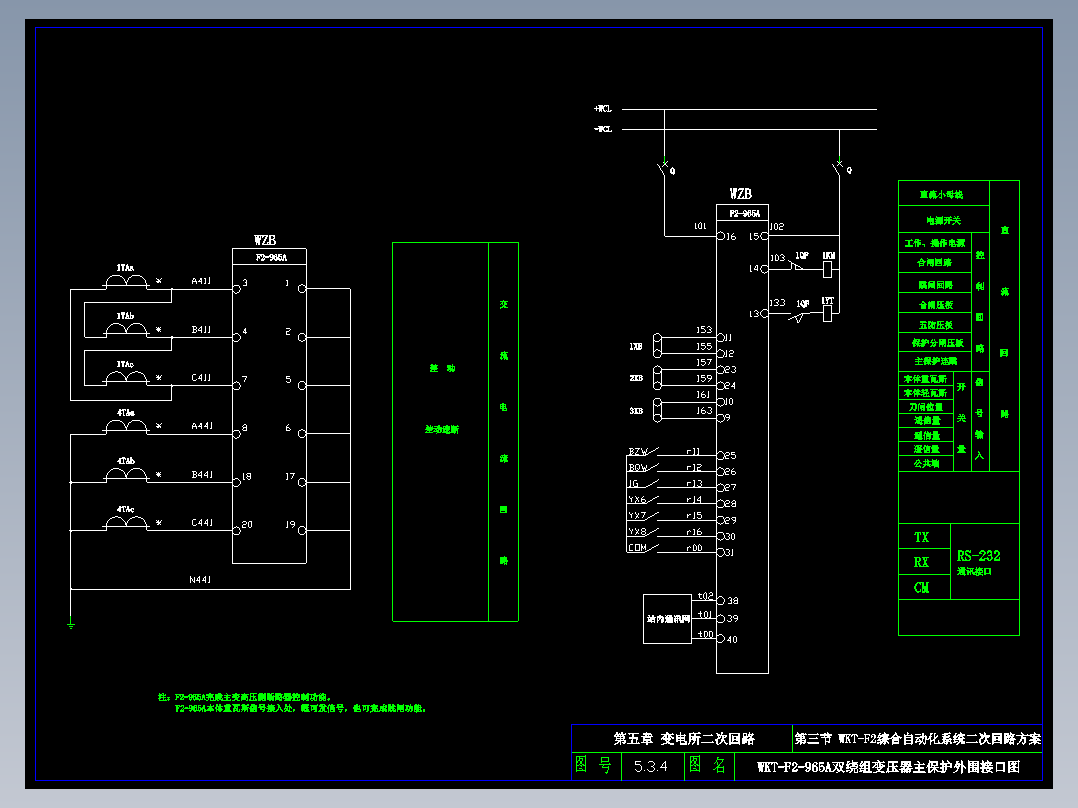Click the WKT-F2-965A drawing name text
Screen dimensions: 1078x808
888,767
